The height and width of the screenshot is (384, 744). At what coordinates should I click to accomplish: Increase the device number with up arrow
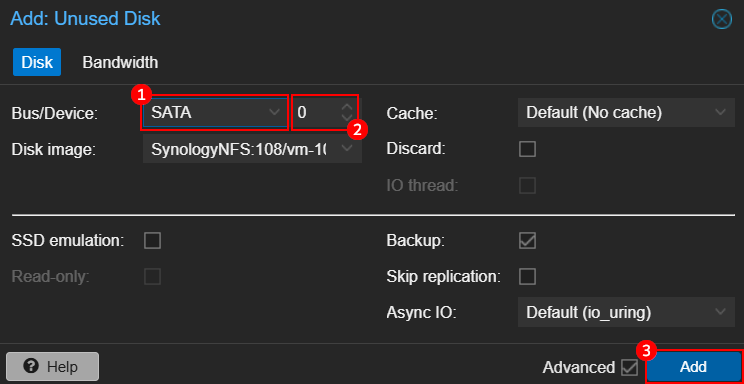pos(347,107)
